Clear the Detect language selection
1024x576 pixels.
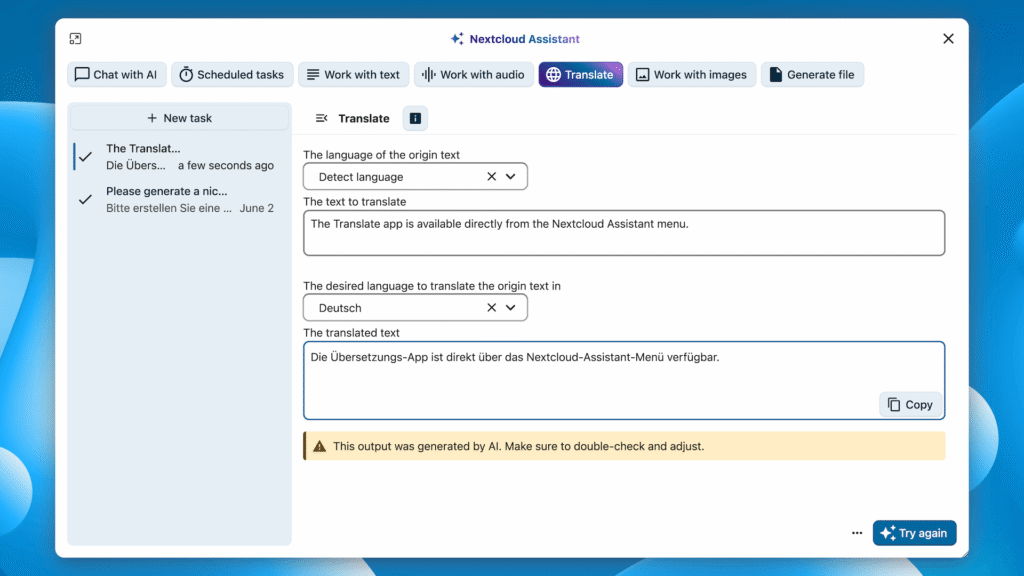coord(492,176)
